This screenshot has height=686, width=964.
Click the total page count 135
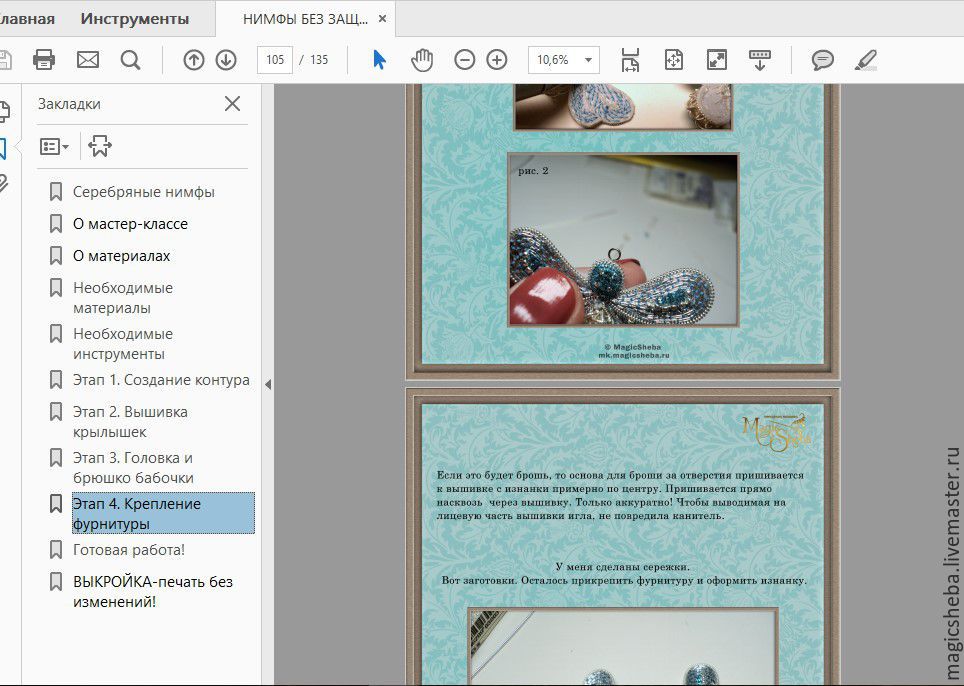point(319,60)
